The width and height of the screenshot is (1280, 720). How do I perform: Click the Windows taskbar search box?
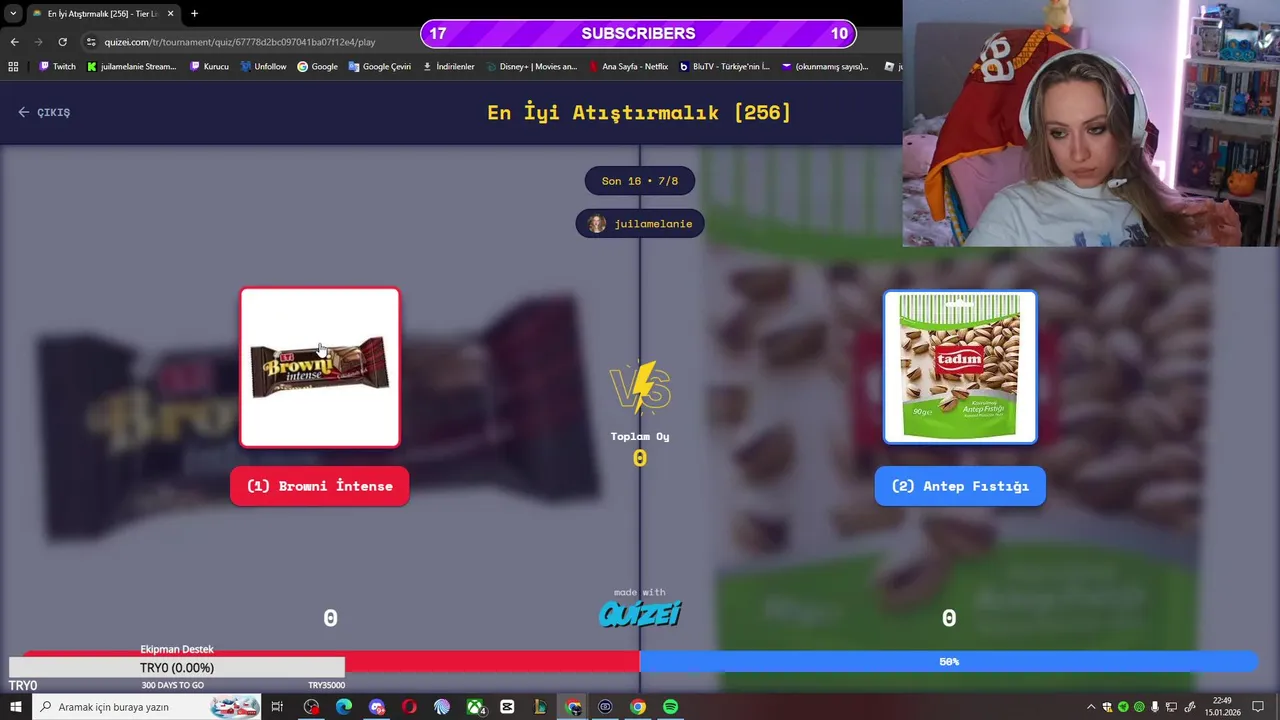tap(147, 707)
